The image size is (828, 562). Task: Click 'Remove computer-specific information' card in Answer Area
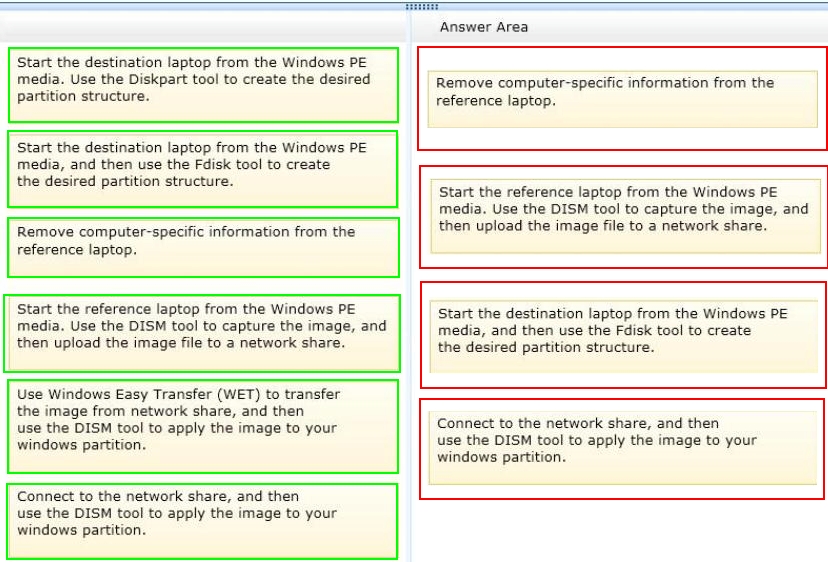(623, 99)
